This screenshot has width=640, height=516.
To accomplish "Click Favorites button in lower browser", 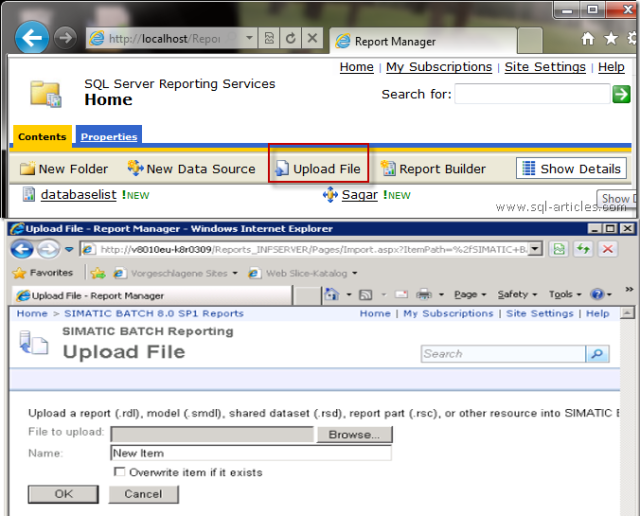I will [x=42, y=273].
